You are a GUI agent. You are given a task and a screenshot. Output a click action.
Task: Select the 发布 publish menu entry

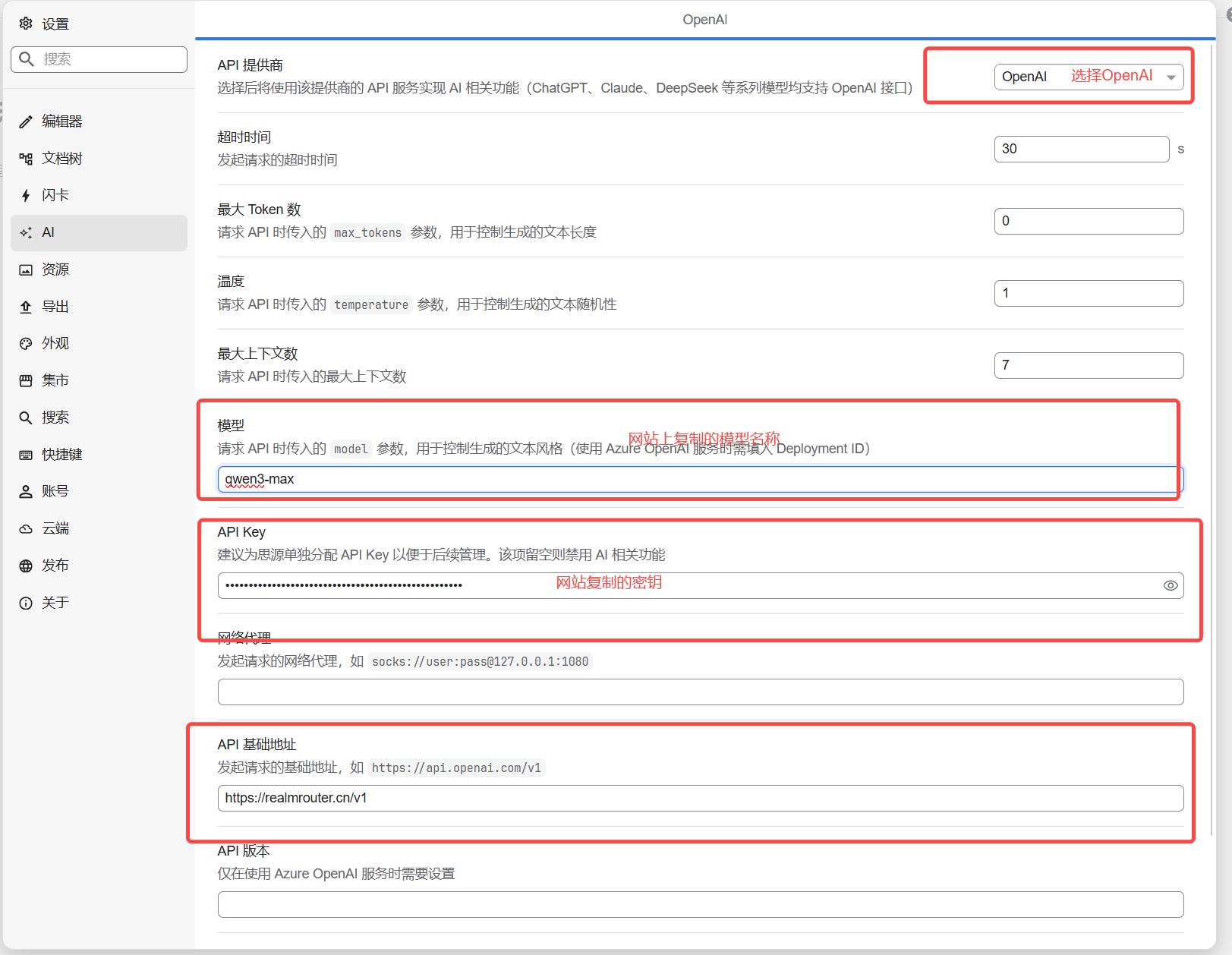click(x=25, y=565)
